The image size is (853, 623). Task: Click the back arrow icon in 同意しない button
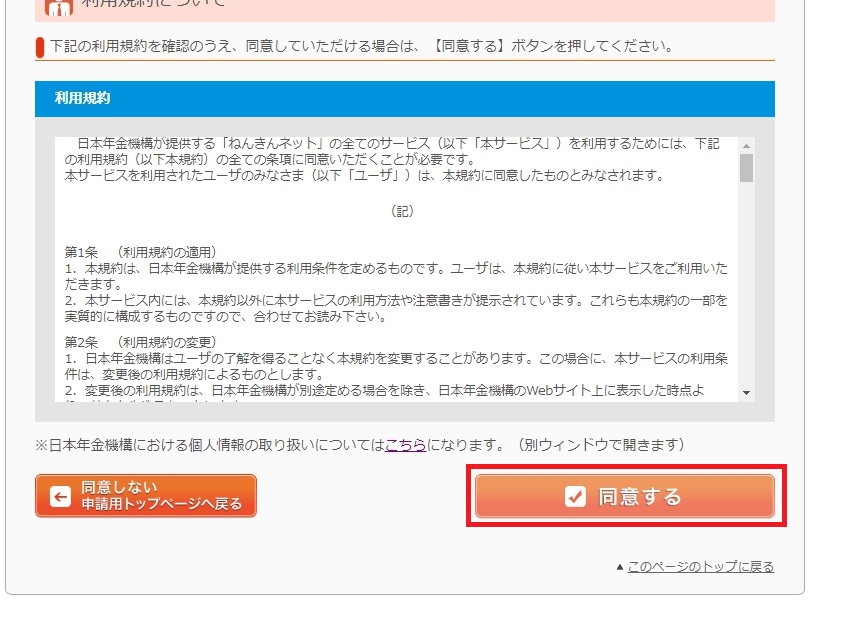point(60,496)
